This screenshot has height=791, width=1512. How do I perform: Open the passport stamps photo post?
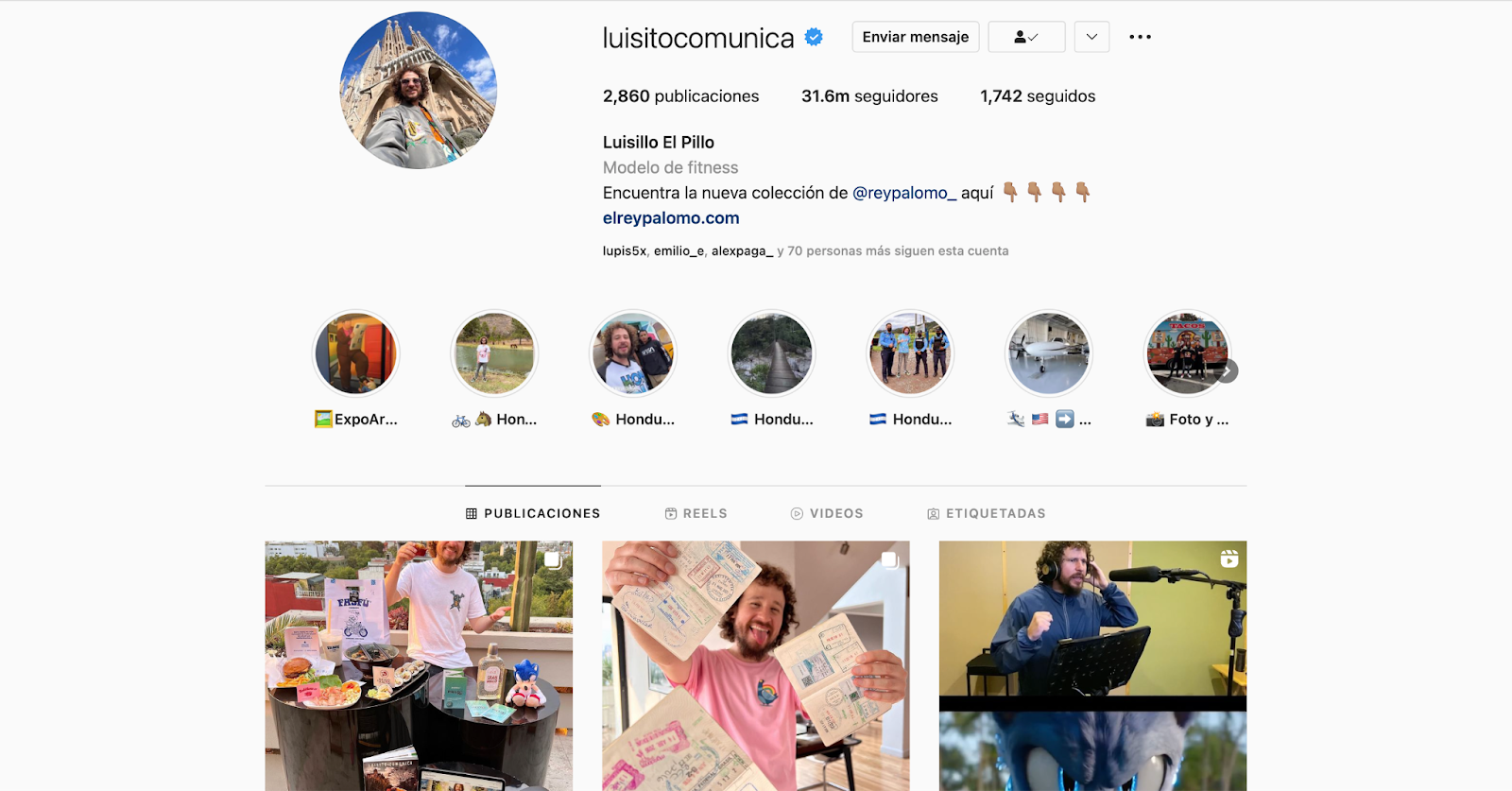pyautogui.click(x=756, y=665)
